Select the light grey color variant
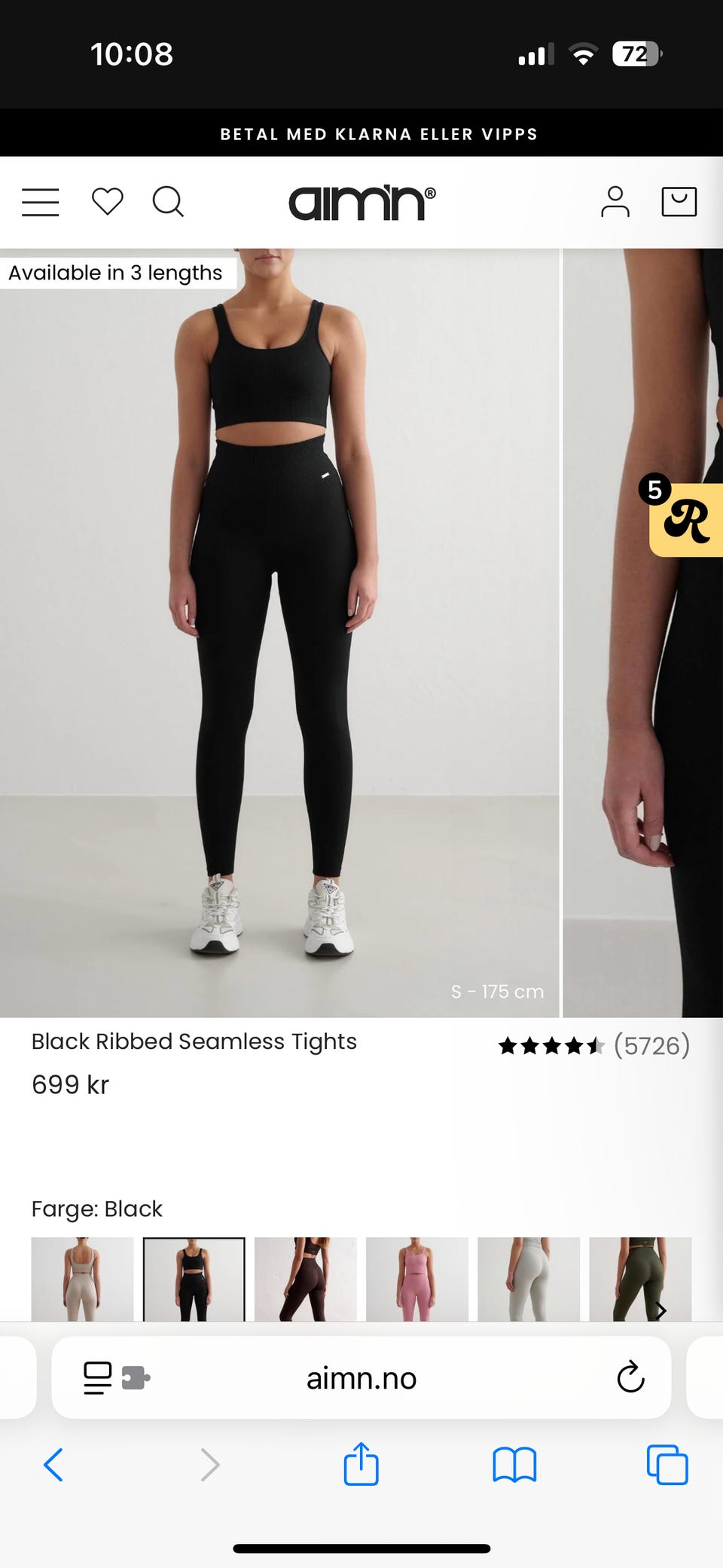Screen dimensions: 723x1568 529,1279
